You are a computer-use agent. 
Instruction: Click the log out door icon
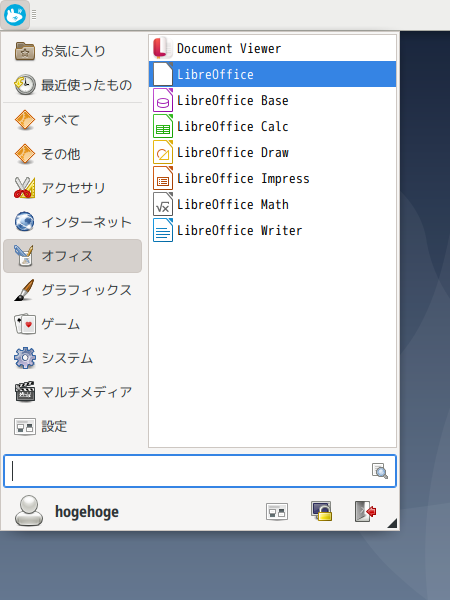pos(365,511)
